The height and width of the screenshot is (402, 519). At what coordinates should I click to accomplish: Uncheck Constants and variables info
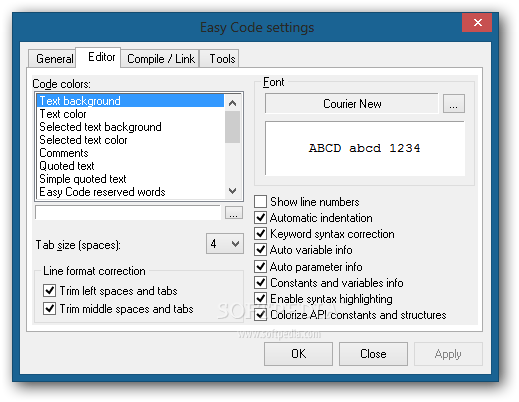point(329,283)
